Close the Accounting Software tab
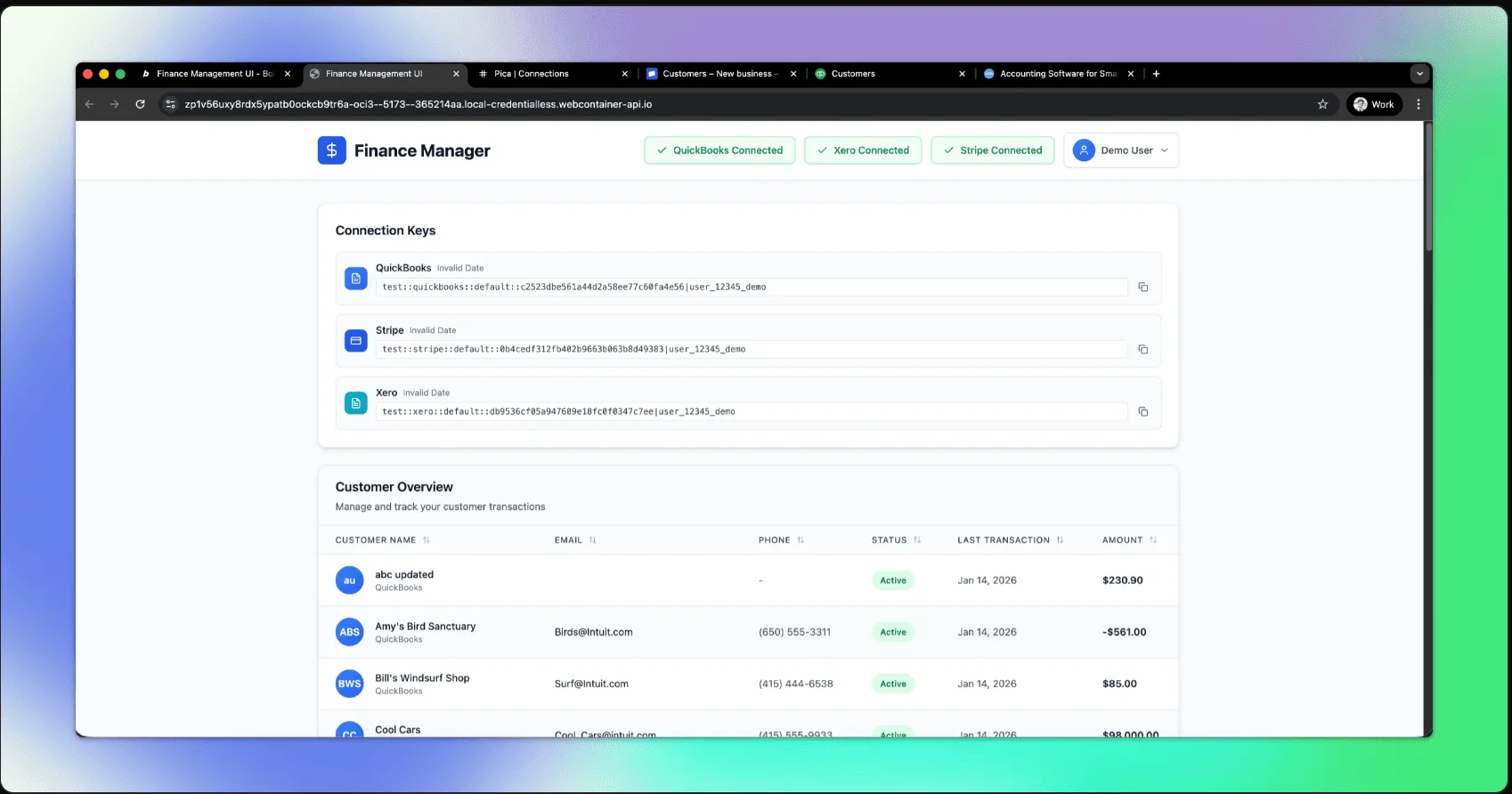The image size is (1512, 794). (1131, 74)
